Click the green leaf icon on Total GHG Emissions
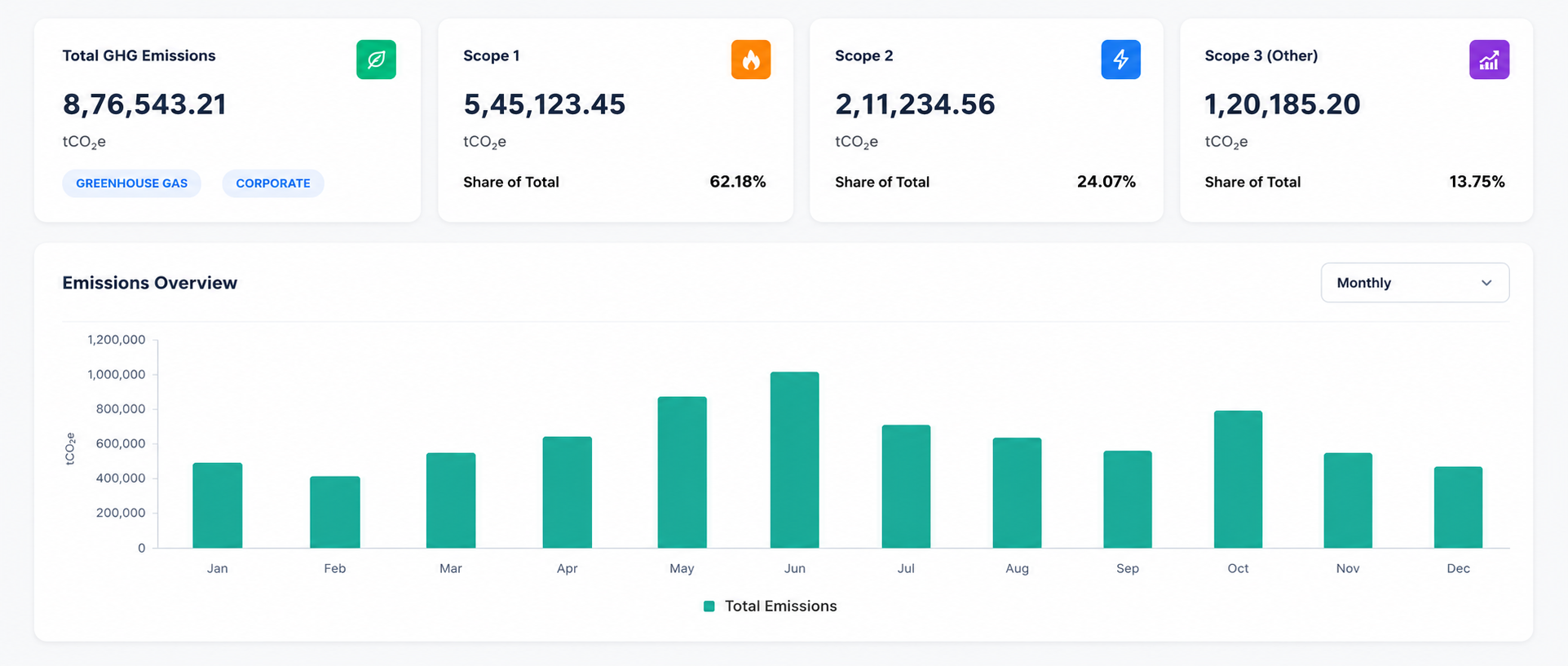1568x666 pixels. pos(376,60)
